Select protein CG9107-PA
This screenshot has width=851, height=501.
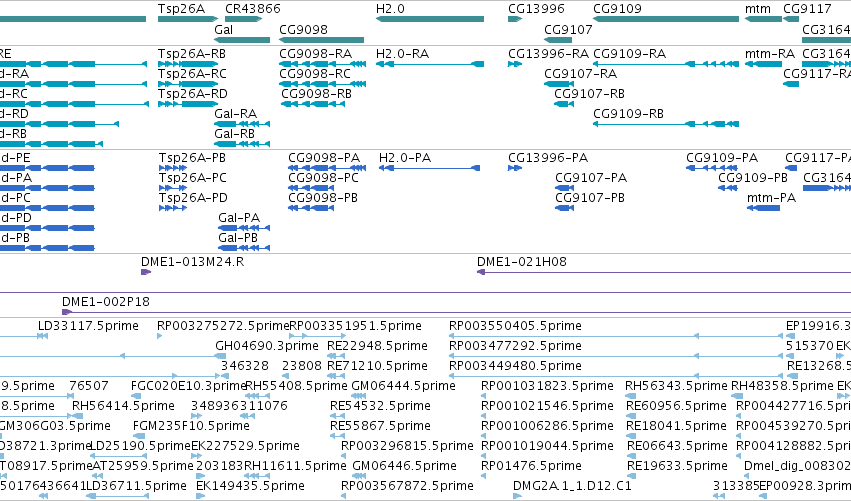pos(590,178)
